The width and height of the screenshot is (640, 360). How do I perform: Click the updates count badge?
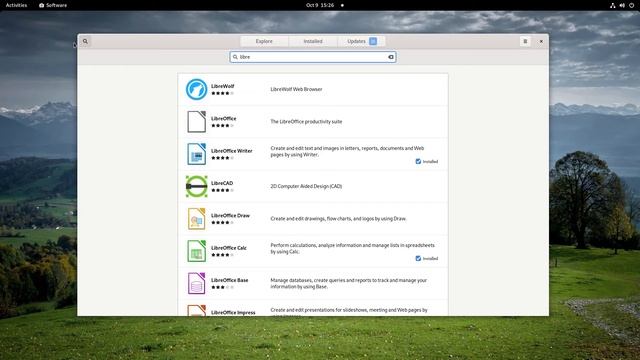373,41
